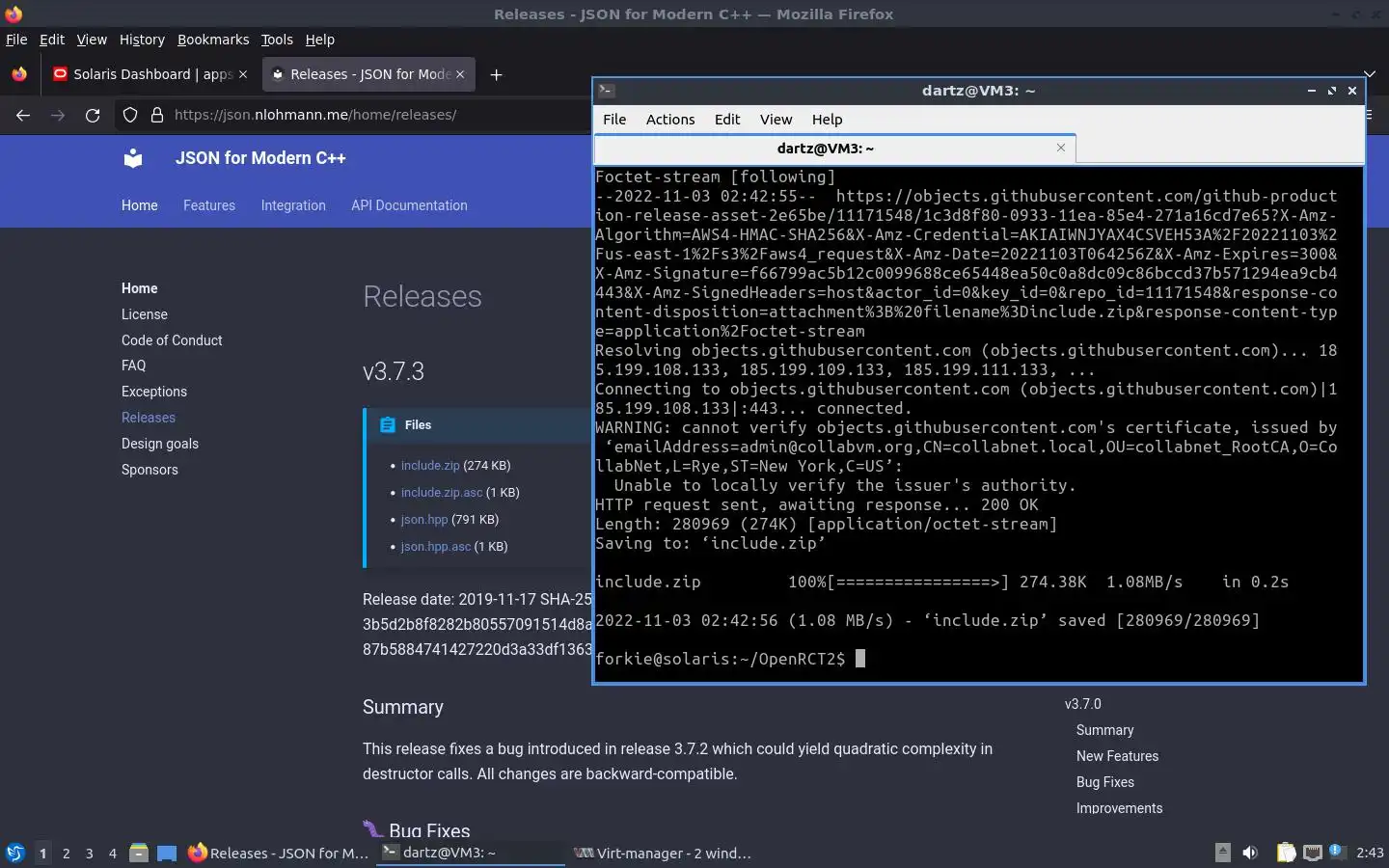Launch the file manager from the taskbar
This screenshot has width=1389, height=868.
coord(139,853)
